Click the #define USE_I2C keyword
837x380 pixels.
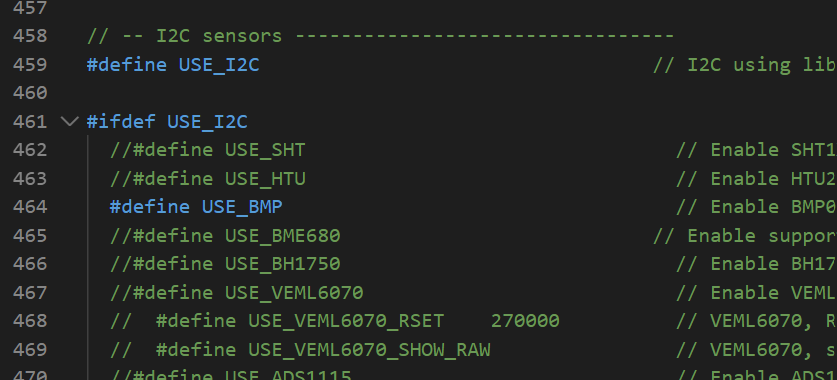(127, 65)
